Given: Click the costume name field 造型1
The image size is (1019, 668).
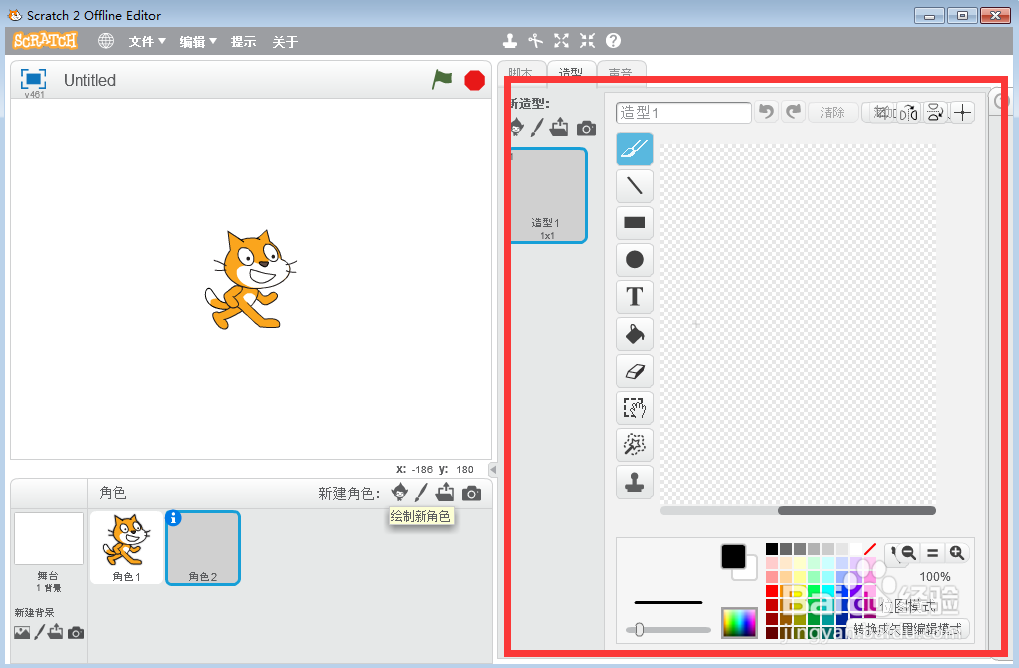Looking at the screenshot, I should pyautogui.click(x=684, y=112).
